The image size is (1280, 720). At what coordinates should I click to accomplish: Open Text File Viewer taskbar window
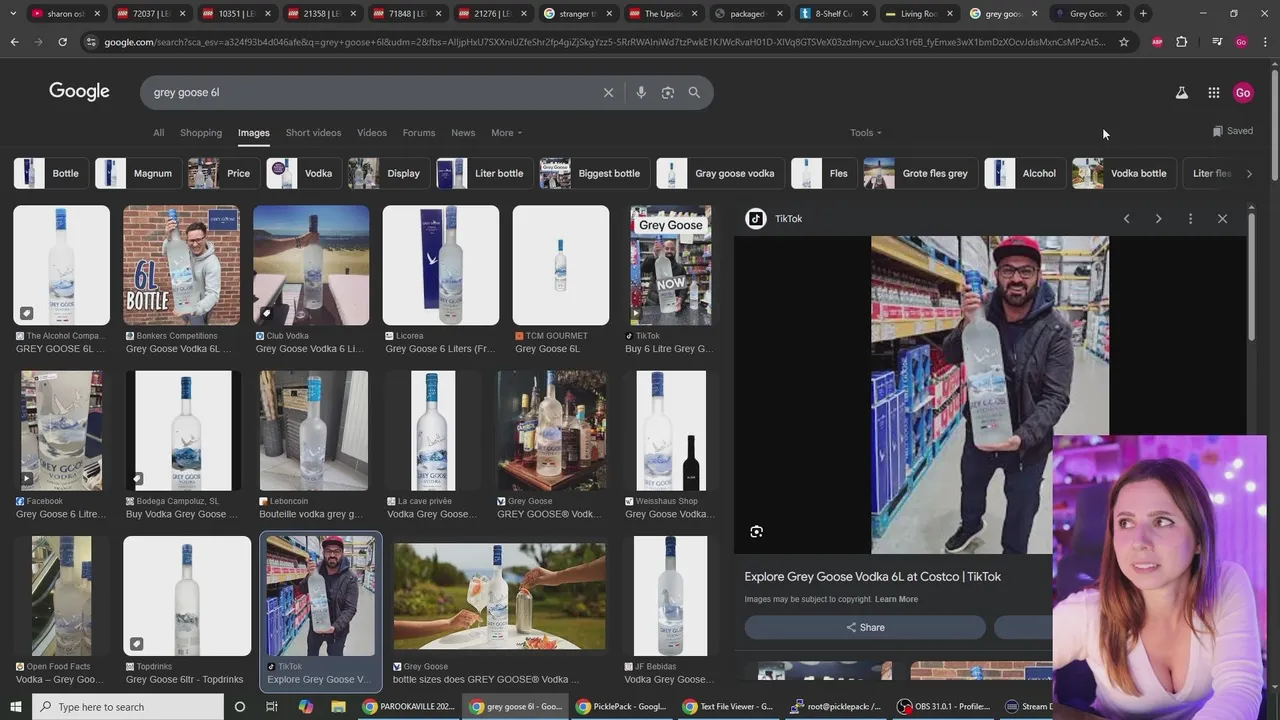pos(728,706)
